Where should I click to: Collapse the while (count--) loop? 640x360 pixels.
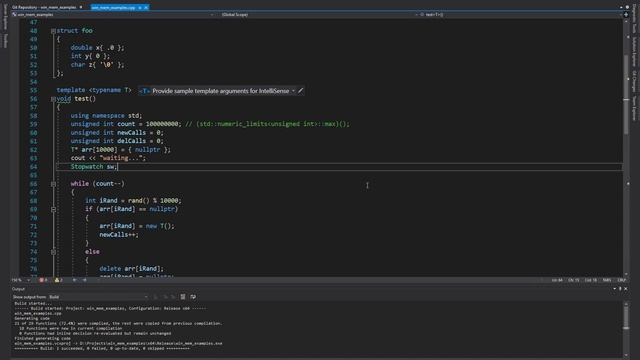(x=53, y=184)
